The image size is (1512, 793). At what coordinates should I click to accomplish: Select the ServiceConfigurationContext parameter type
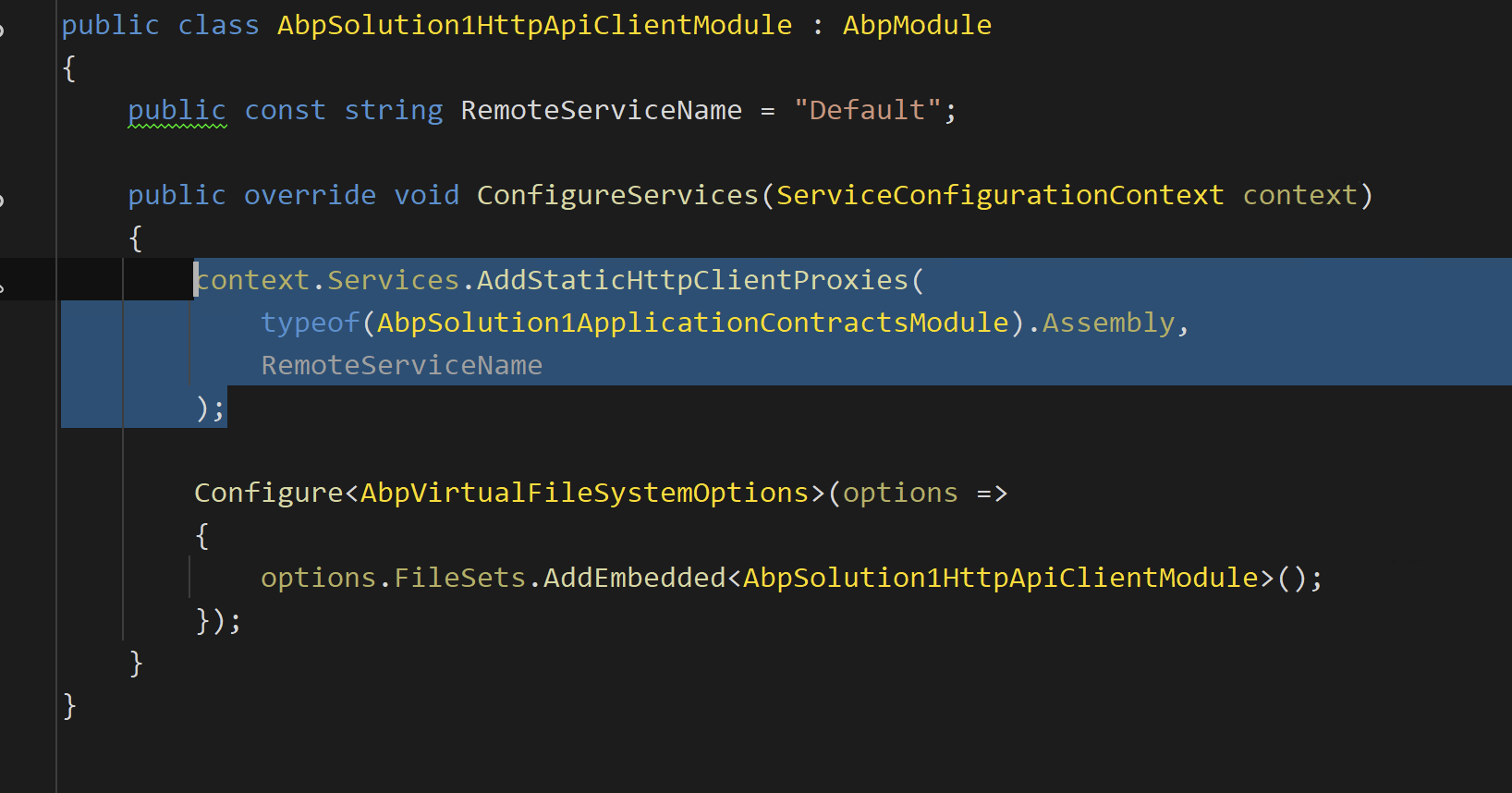(x=1000, y=195)
